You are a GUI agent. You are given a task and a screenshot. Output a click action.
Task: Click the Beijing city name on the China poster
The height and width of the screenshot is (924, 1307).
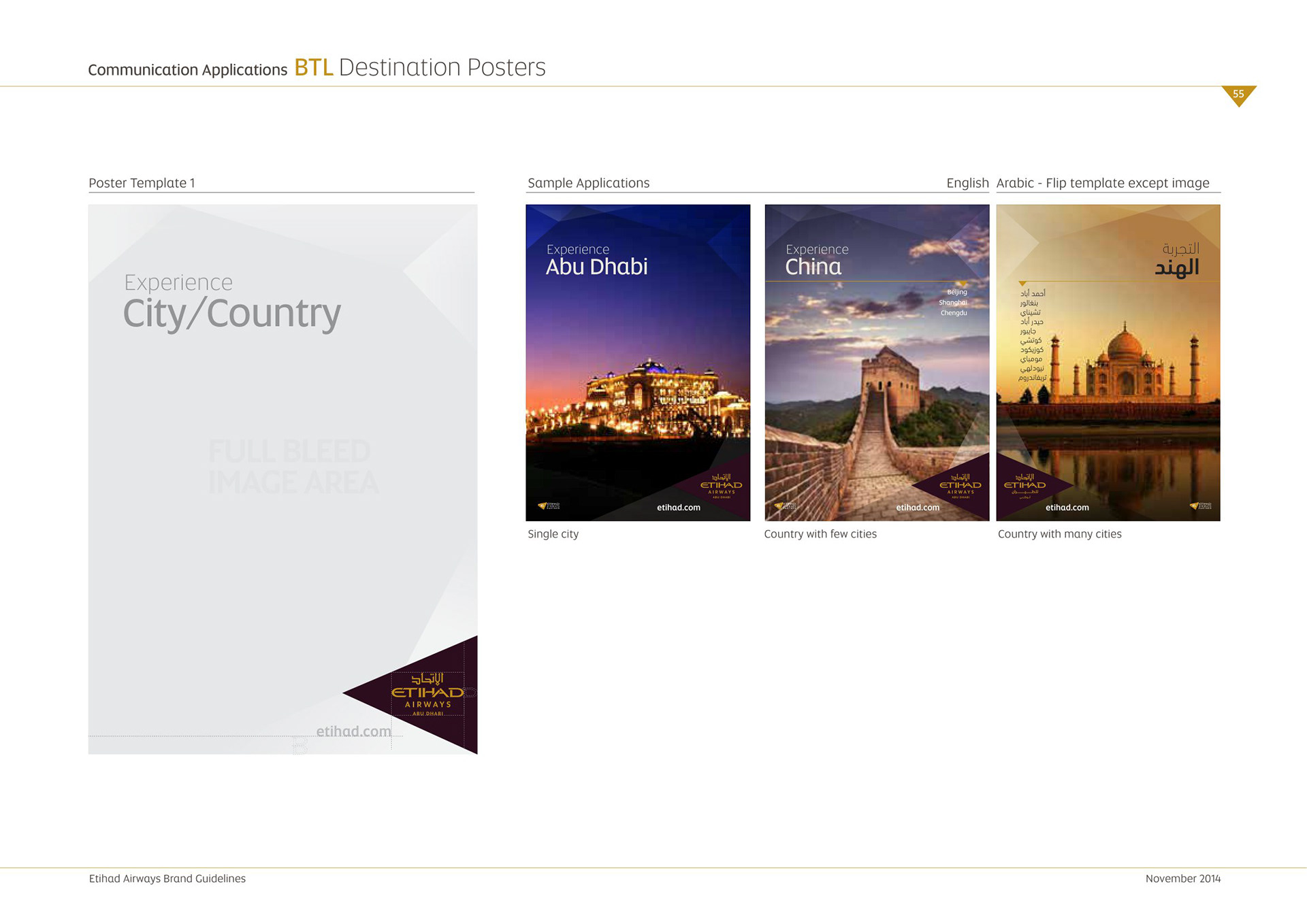pyautogui.click(x=956, y=292)
